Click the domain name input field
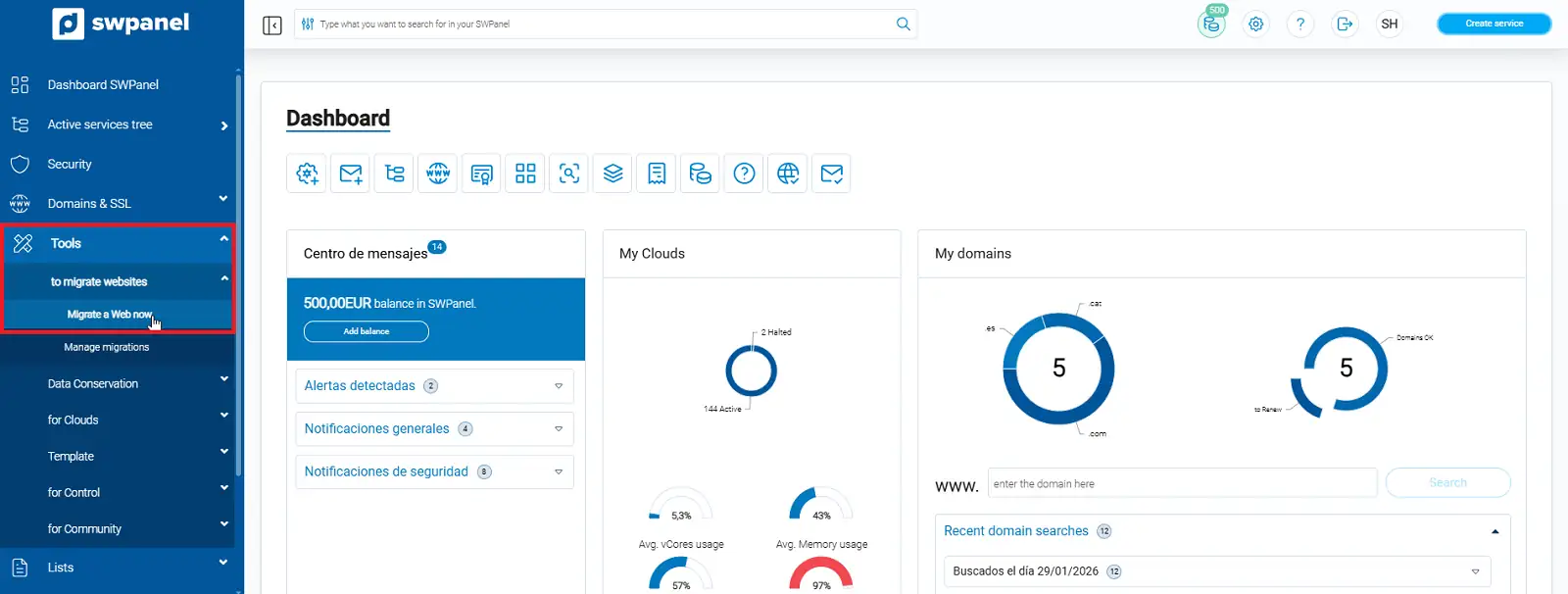The image size is (1568, 594). pos(1182,483)
